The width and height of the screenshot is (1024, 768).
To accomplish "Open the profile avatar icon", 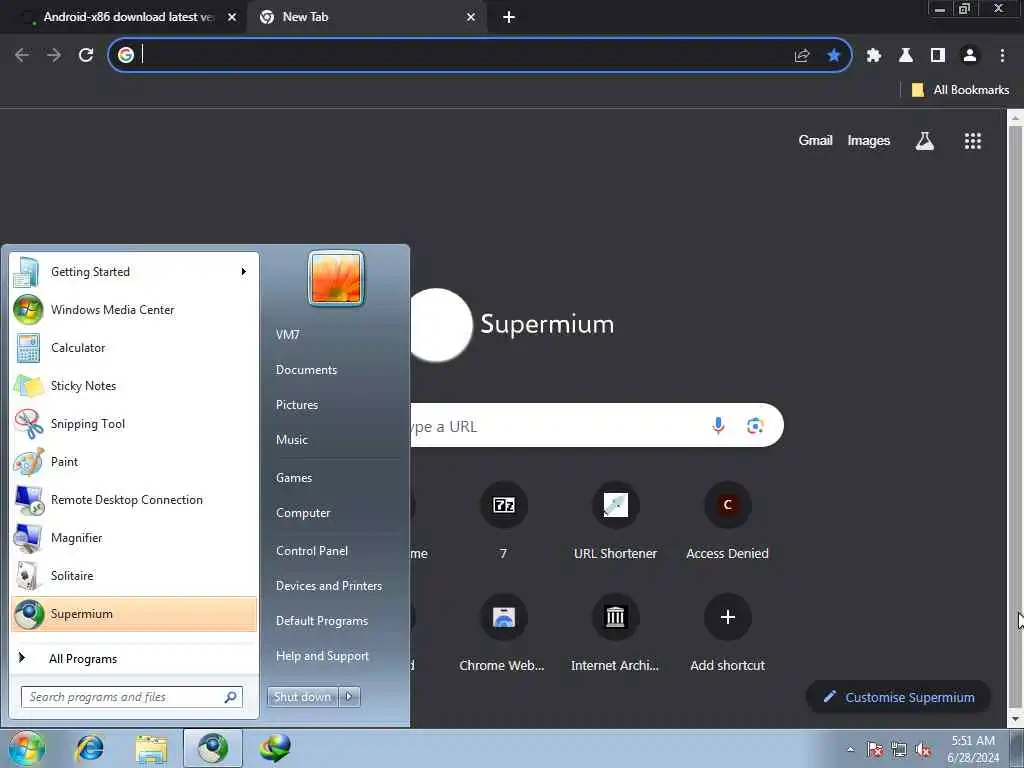I will point(970,56).
